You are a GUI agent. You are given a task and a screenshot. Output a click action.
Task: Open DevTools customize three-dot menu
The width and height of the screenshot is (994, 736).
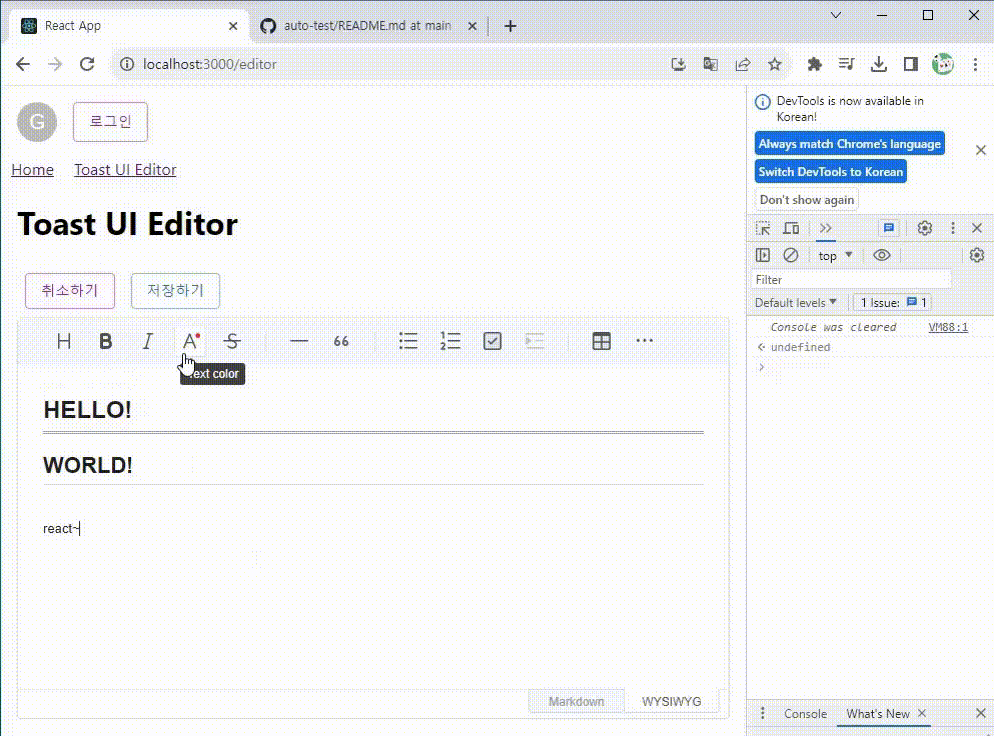tap(953, 228)
